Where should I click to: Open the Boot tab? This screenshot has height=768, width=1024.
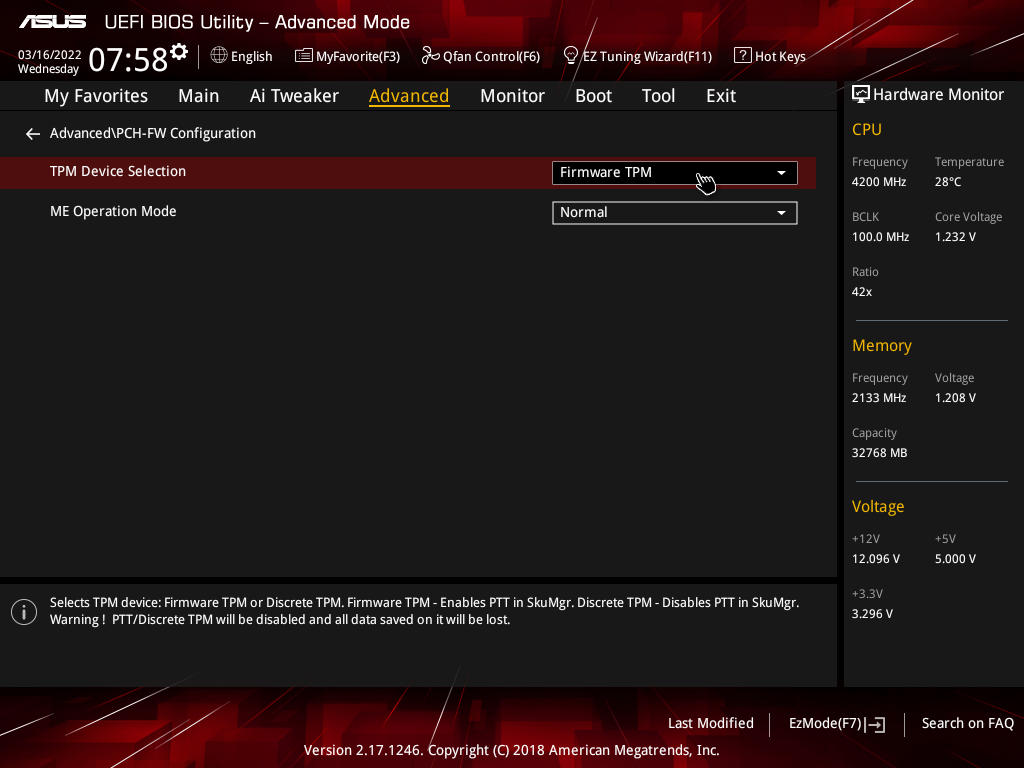(593, 96)
